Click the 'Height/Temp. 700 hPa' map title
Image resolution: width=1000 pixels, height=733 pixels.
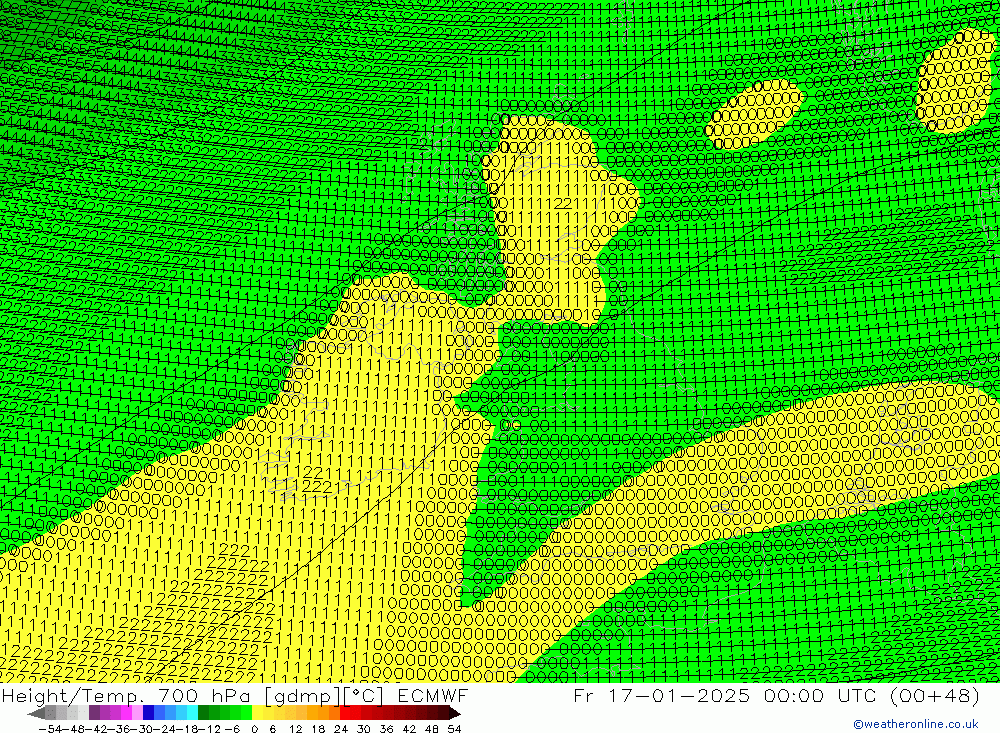128,695
